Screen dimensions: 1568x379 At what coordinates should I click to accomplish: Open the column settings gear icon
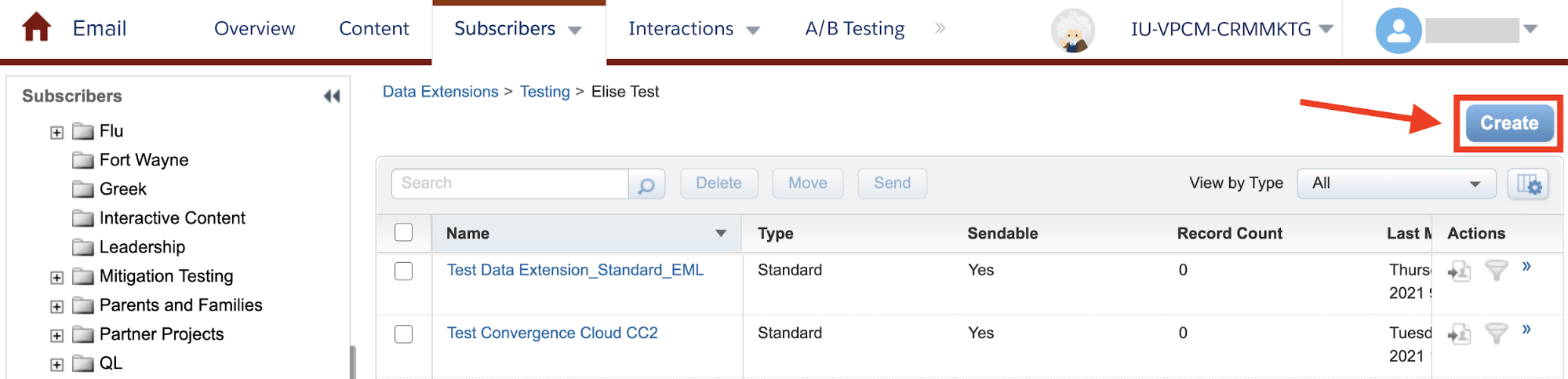[1528, 184]
